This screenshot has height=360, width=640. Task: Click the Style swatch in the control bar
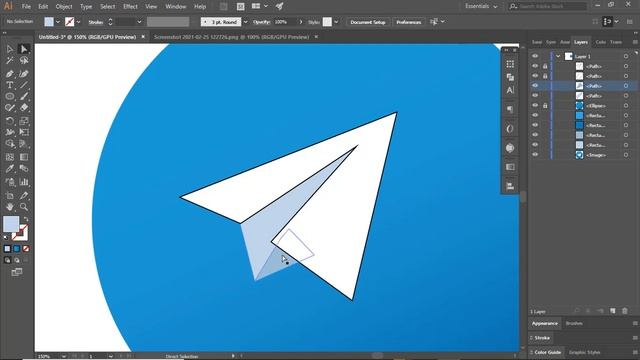[327, 22]
